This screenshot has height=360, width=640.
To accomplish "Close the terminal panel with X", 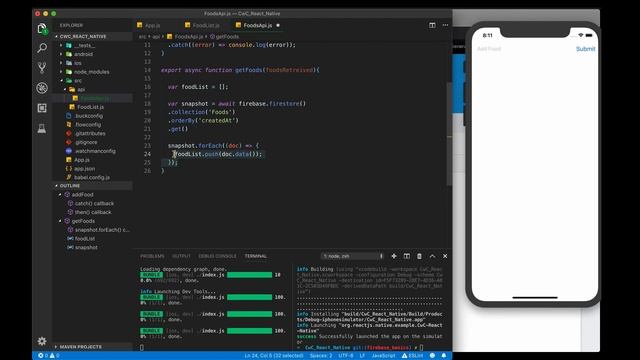I will coord(445,256).
